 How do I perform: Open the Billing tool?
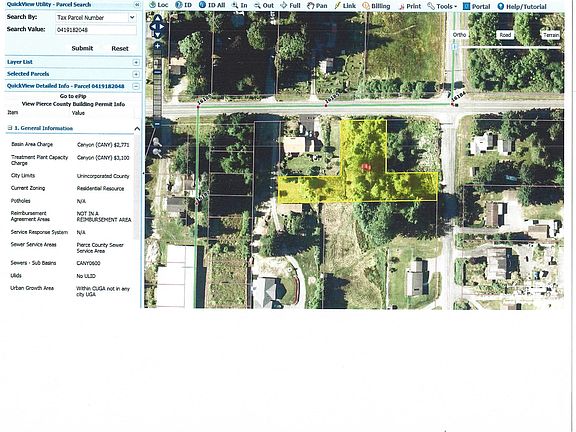click(376, 6)
